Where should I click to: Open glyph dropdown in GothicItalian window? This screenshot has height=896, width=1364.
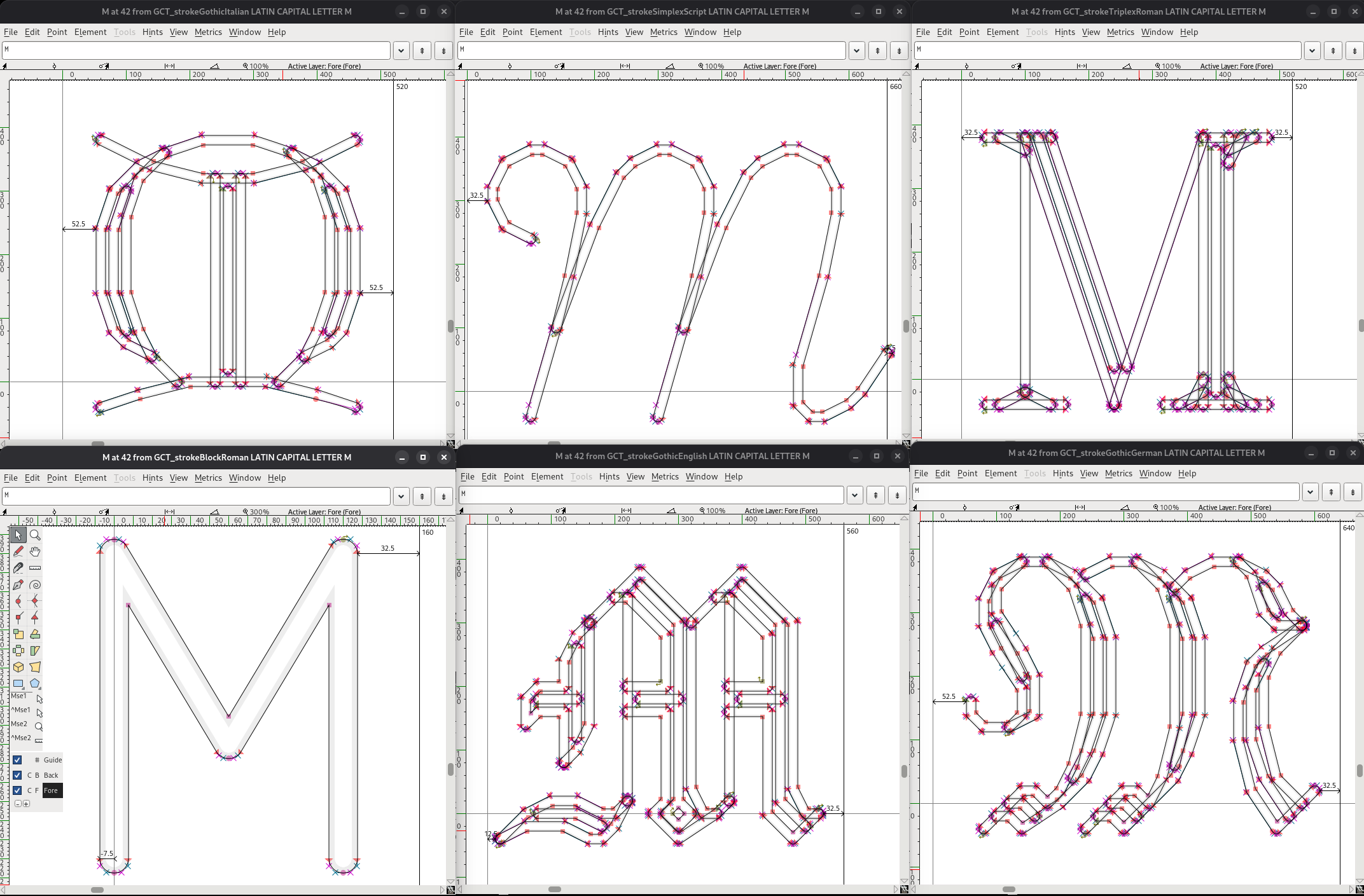tap(401, 51)
